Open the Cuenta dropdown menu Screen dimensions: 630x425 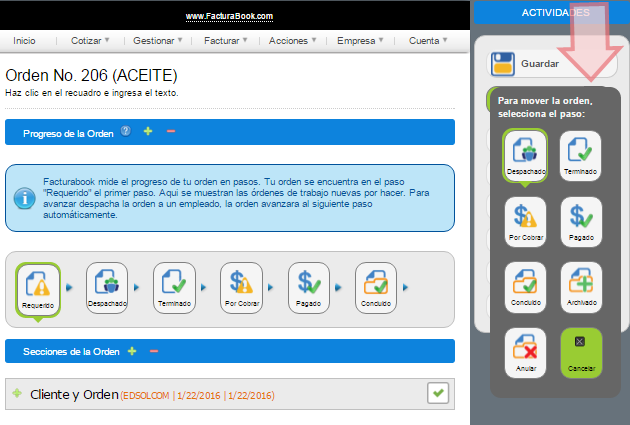(x=428, y=41)
